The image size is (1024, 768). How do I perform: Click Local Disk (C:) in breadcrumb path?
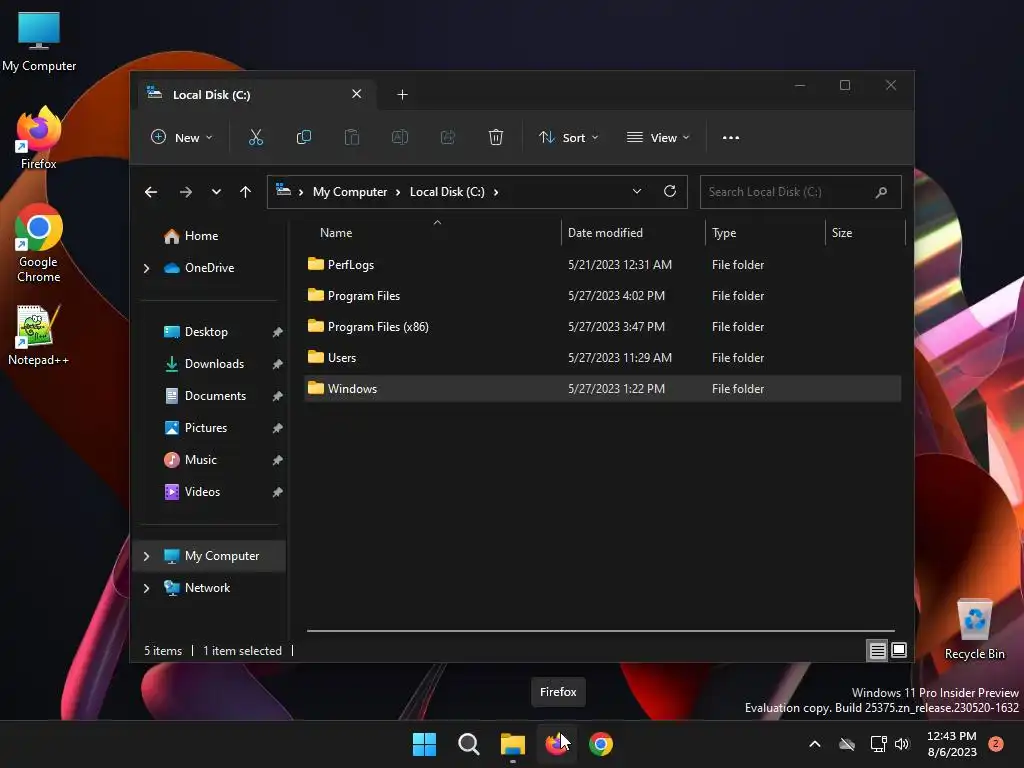pos(447,192)
